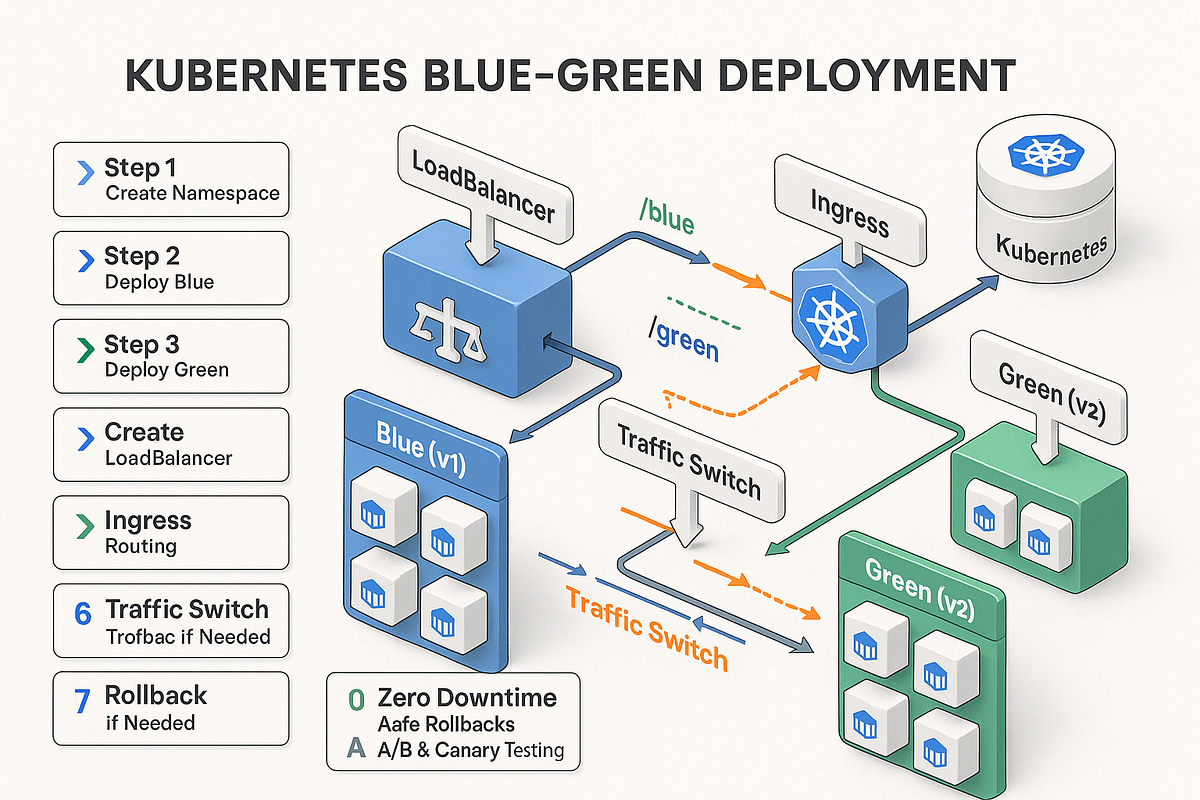This screenshot has height=800, width=1200.
Task: Expand the Ingress Routing entry
Action: (170, 532)
